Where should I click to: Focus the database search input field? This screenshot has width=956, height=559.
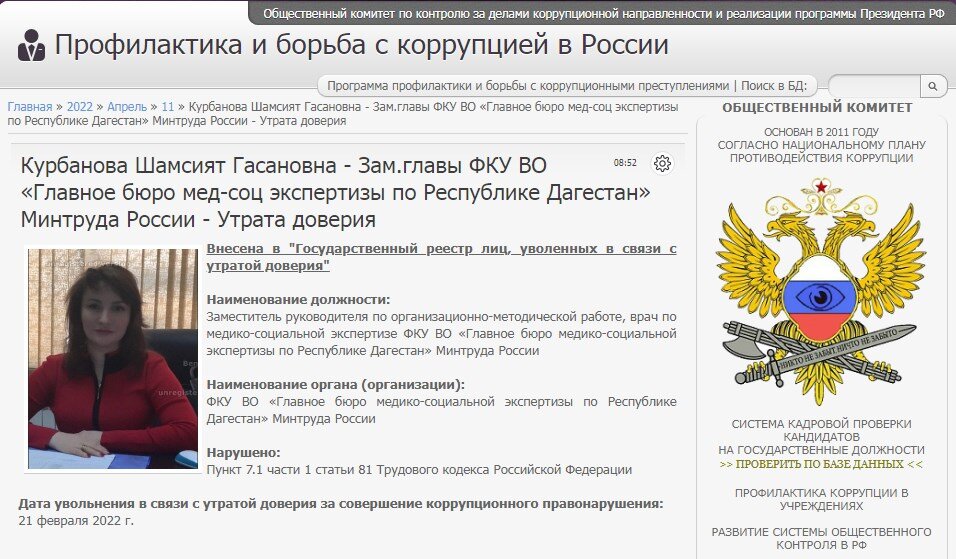pos(874,87)
